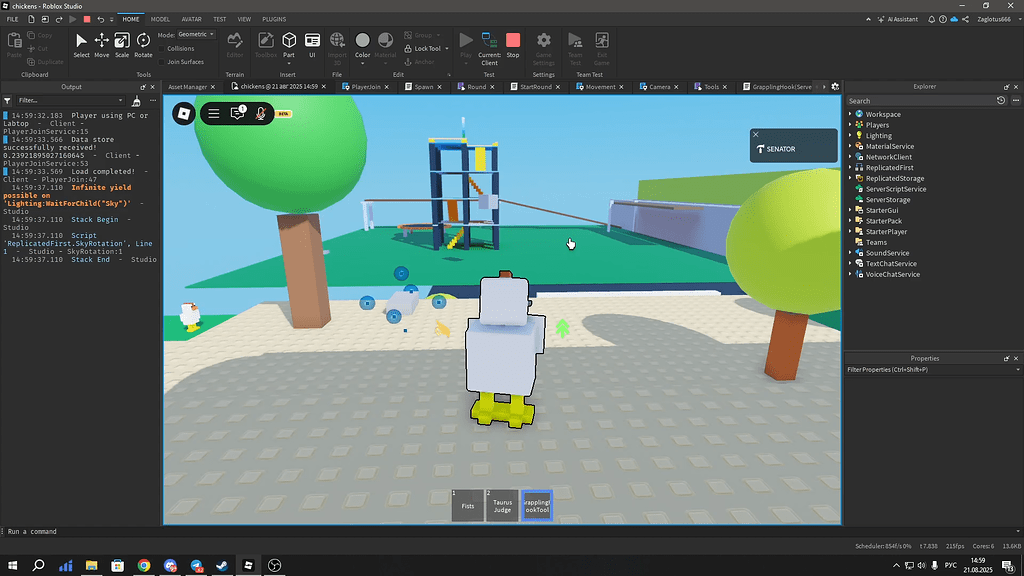This screenshot has width=1024, height=576.
Task: Open the Game Settings
Action: 543,42
